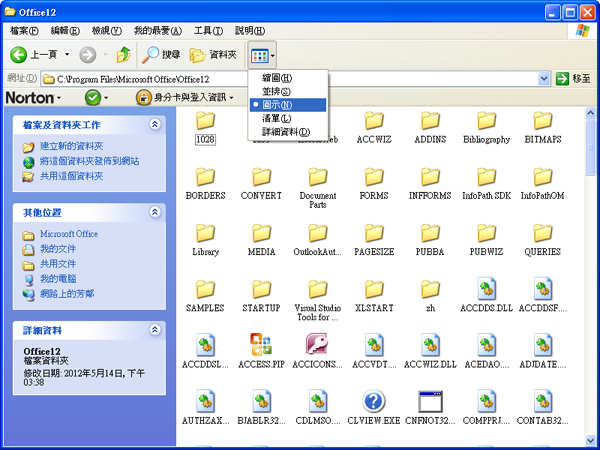Open the back button history dropdown
Image resolution: width=600 pixels, height=450 pixels.
pos(67,55)
